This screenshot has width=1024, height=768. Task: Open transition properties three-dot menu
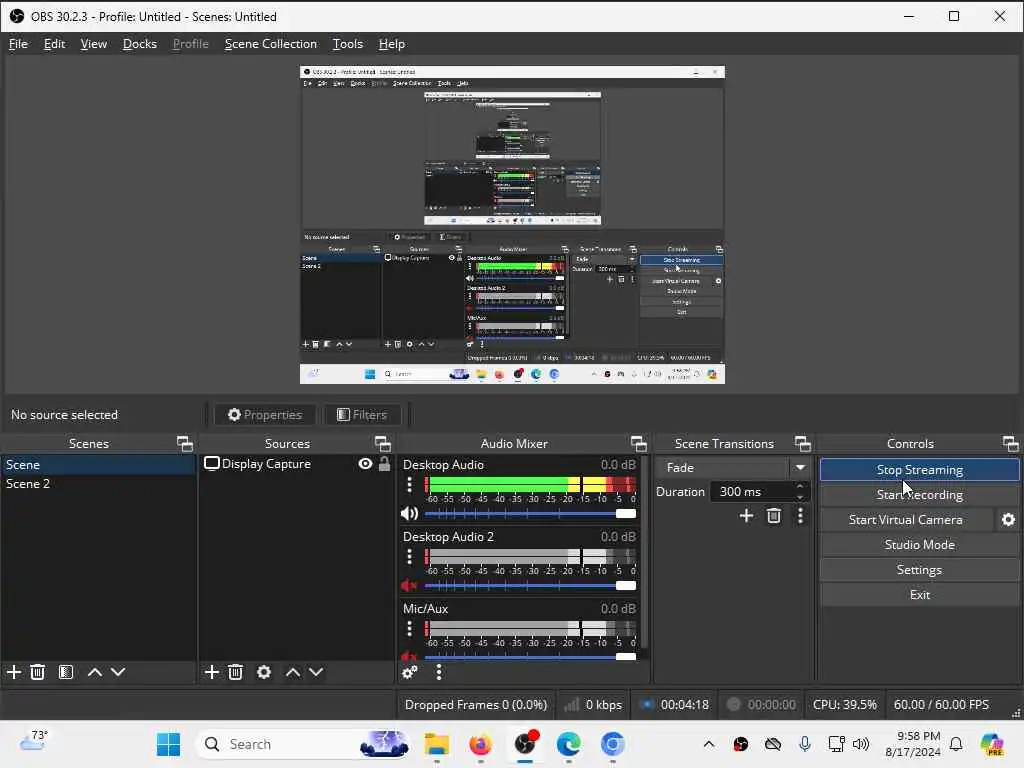801,516
